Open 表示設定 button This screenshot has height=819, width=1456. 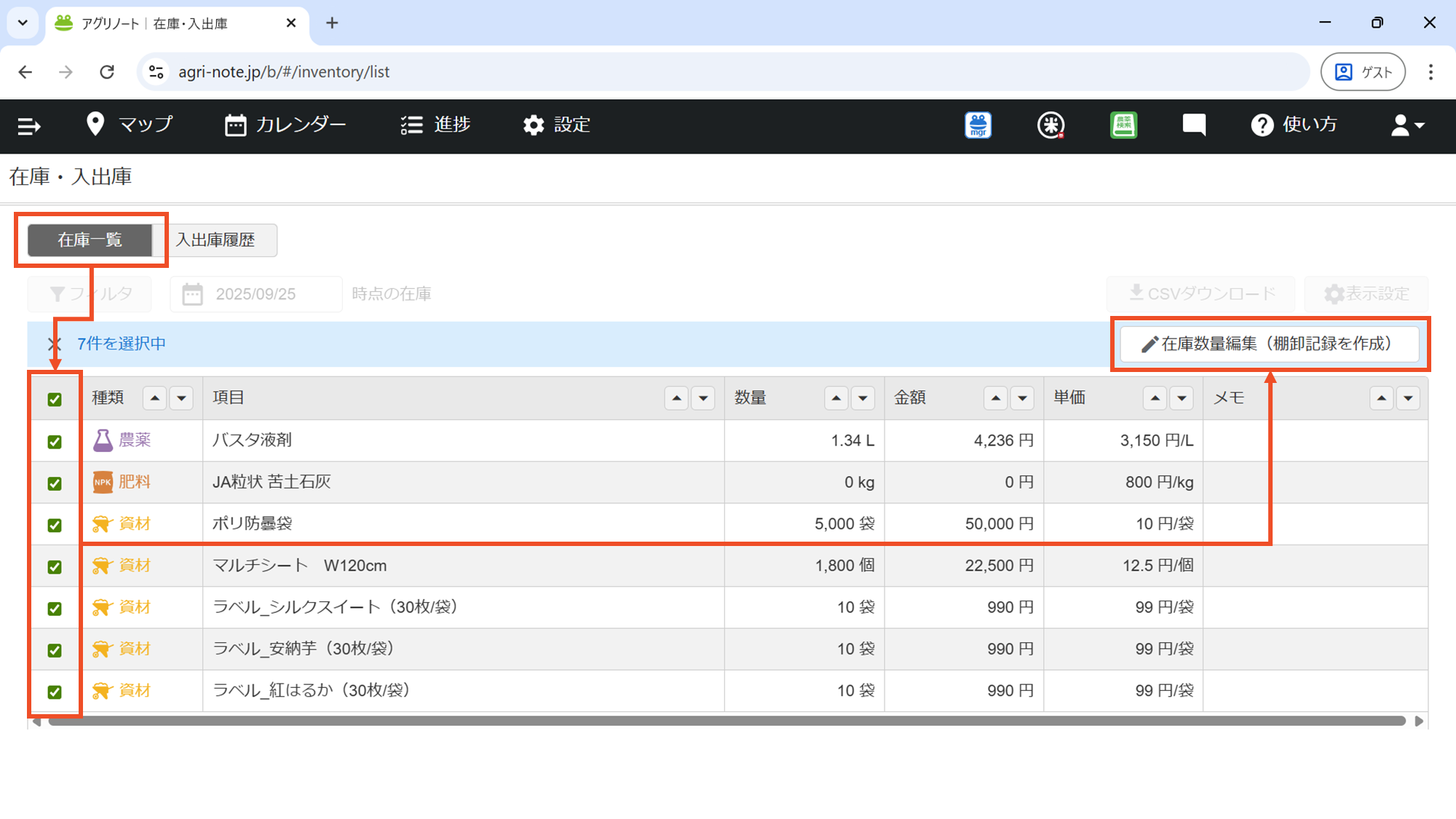point(1366,294)
